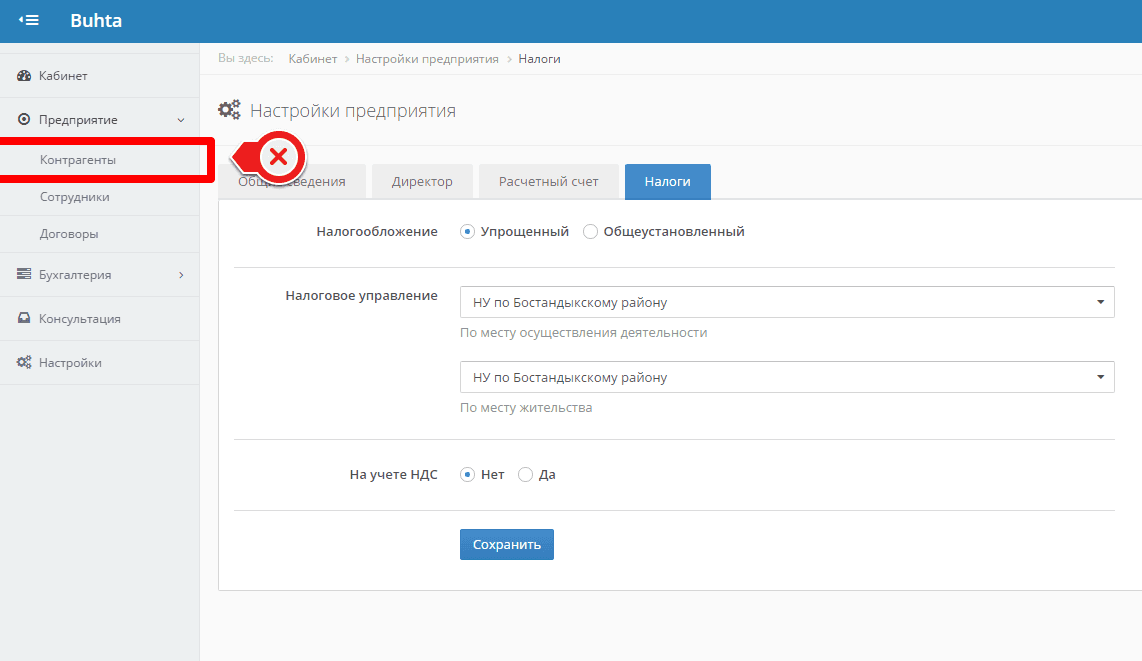Screen dimensions: 1142x661
Task: Switch to the Общие сведения tab
Action: (x=292, y=181)
